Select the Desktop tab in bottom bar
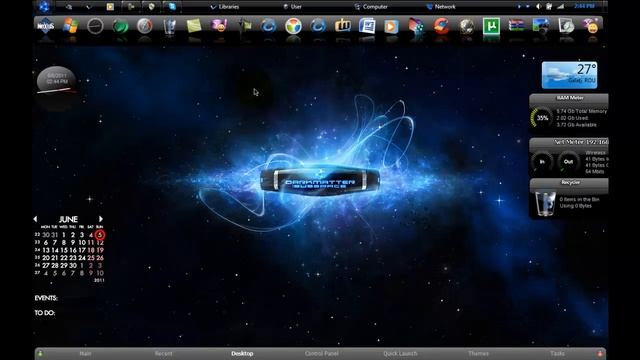The image size is (640, 360). coord(242,353)
